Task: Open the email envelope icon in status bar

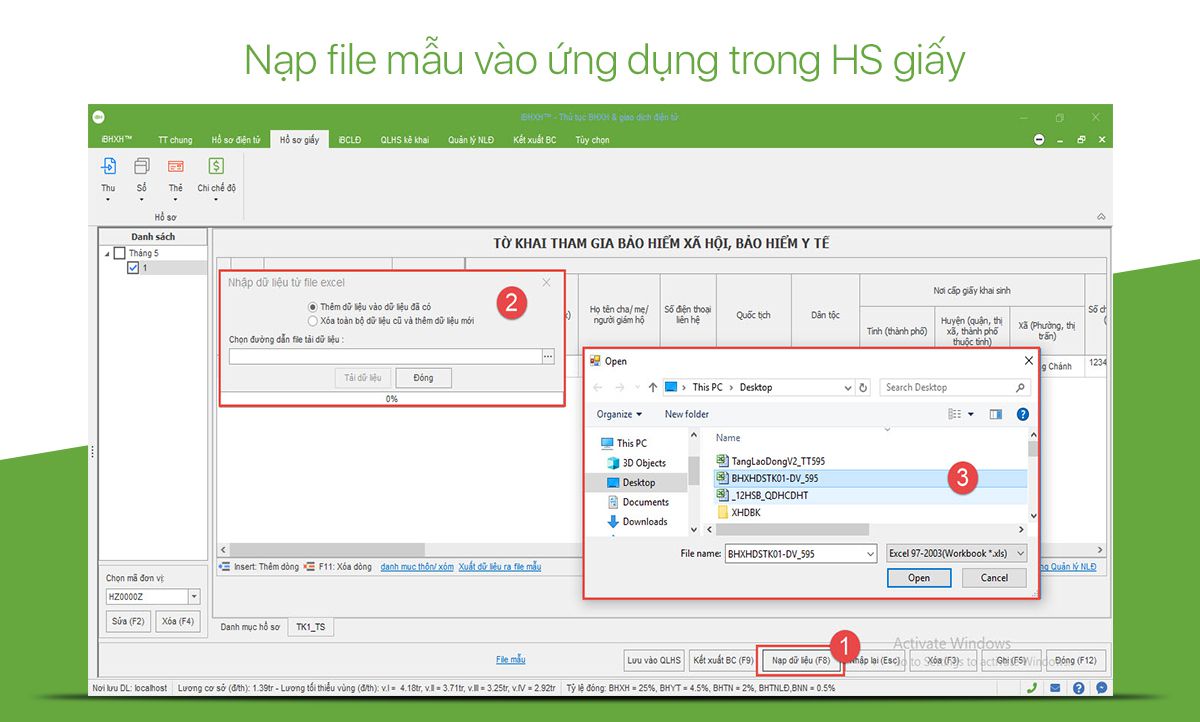Action: 1053,688
